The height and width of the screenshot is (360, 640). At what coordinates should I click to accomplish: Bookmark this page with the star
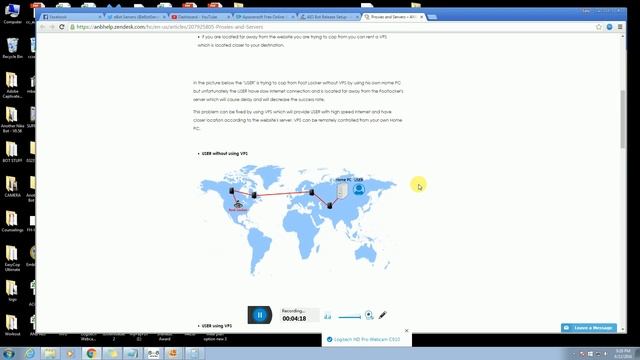tap(599, 27)
